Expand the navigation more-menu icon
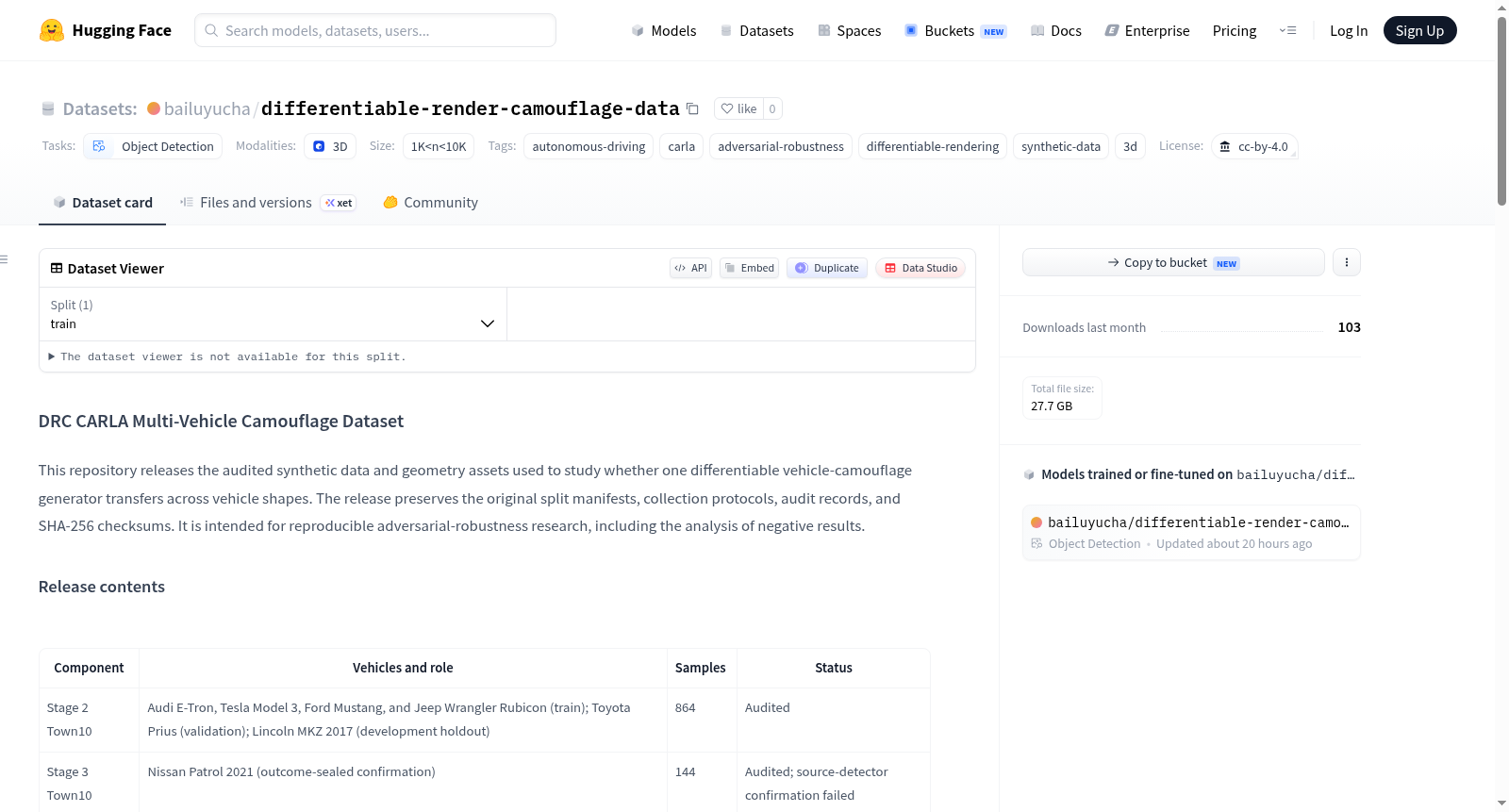Image resolution: width=1509 pixels, height=812 pixels. (1287, 30)
